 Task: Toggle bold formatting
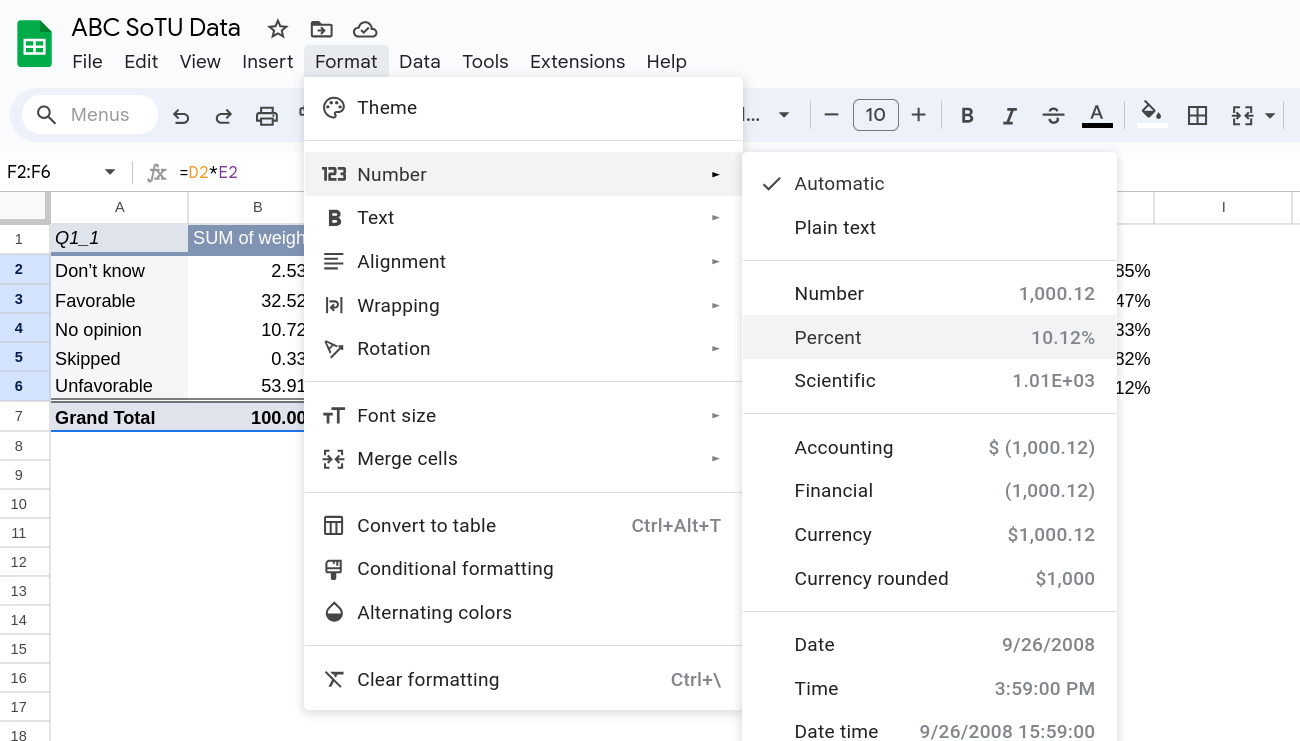(967, 115)
